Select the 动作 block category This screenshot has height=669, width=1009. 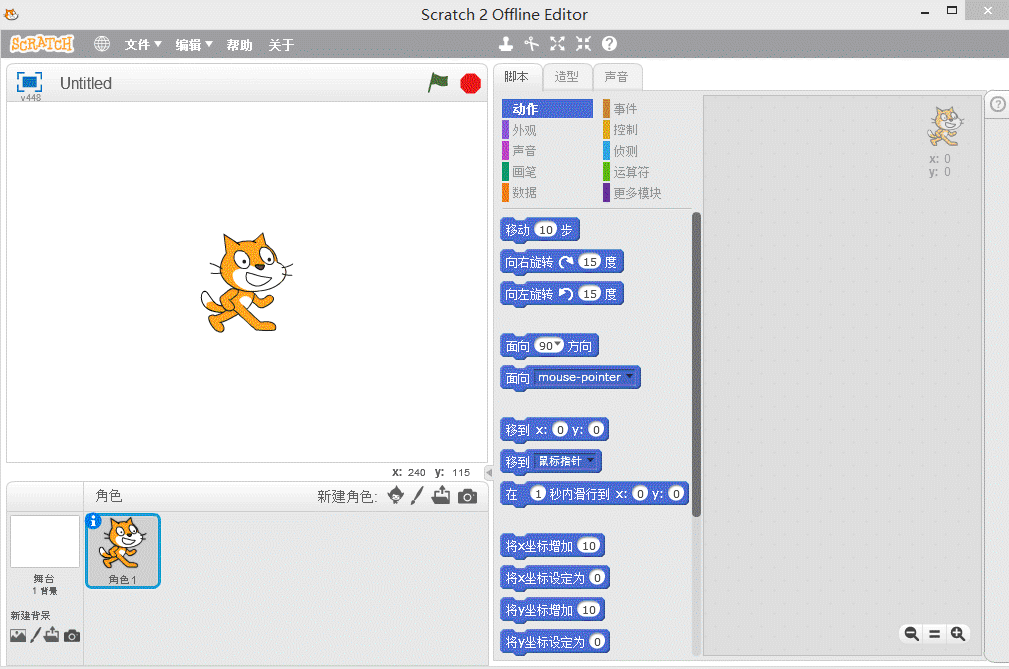coord(547,109)
